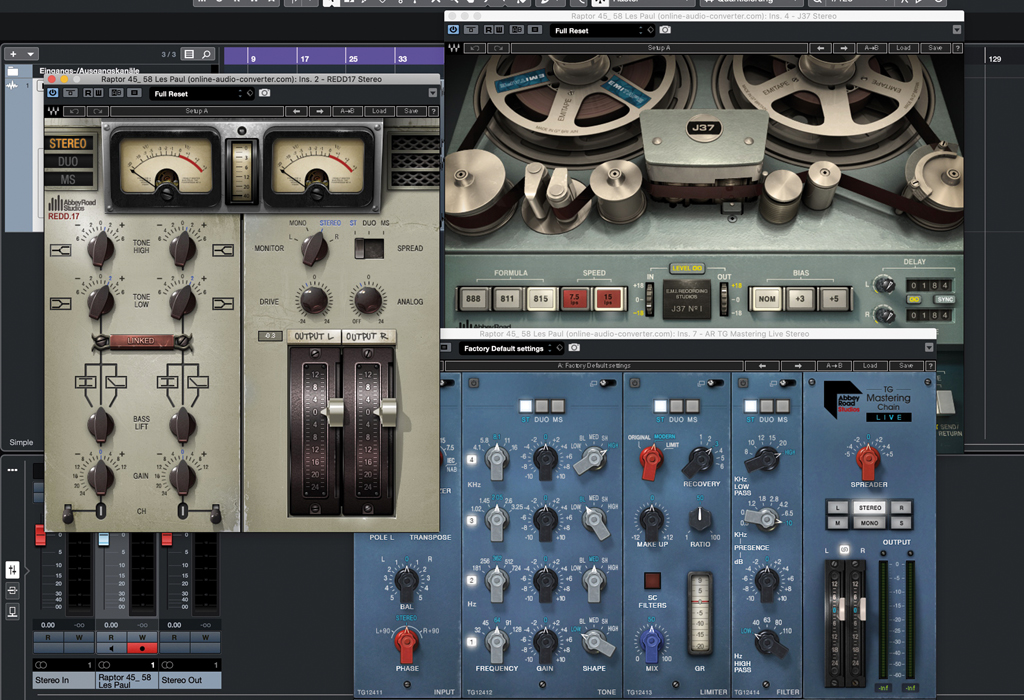The height and width of the screenshot is (700, 1024).
Task: Click the MONO monitor button in TG Mastering
Action: coord(869,523)
